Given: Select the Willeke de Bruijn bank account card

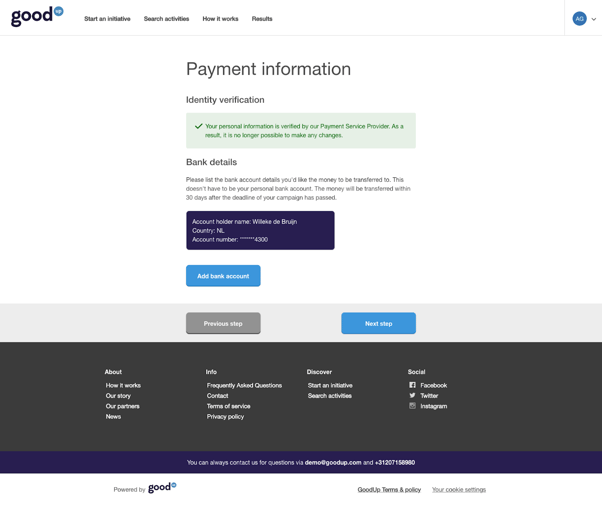Looking at the screenshot, I should point(260,230).
